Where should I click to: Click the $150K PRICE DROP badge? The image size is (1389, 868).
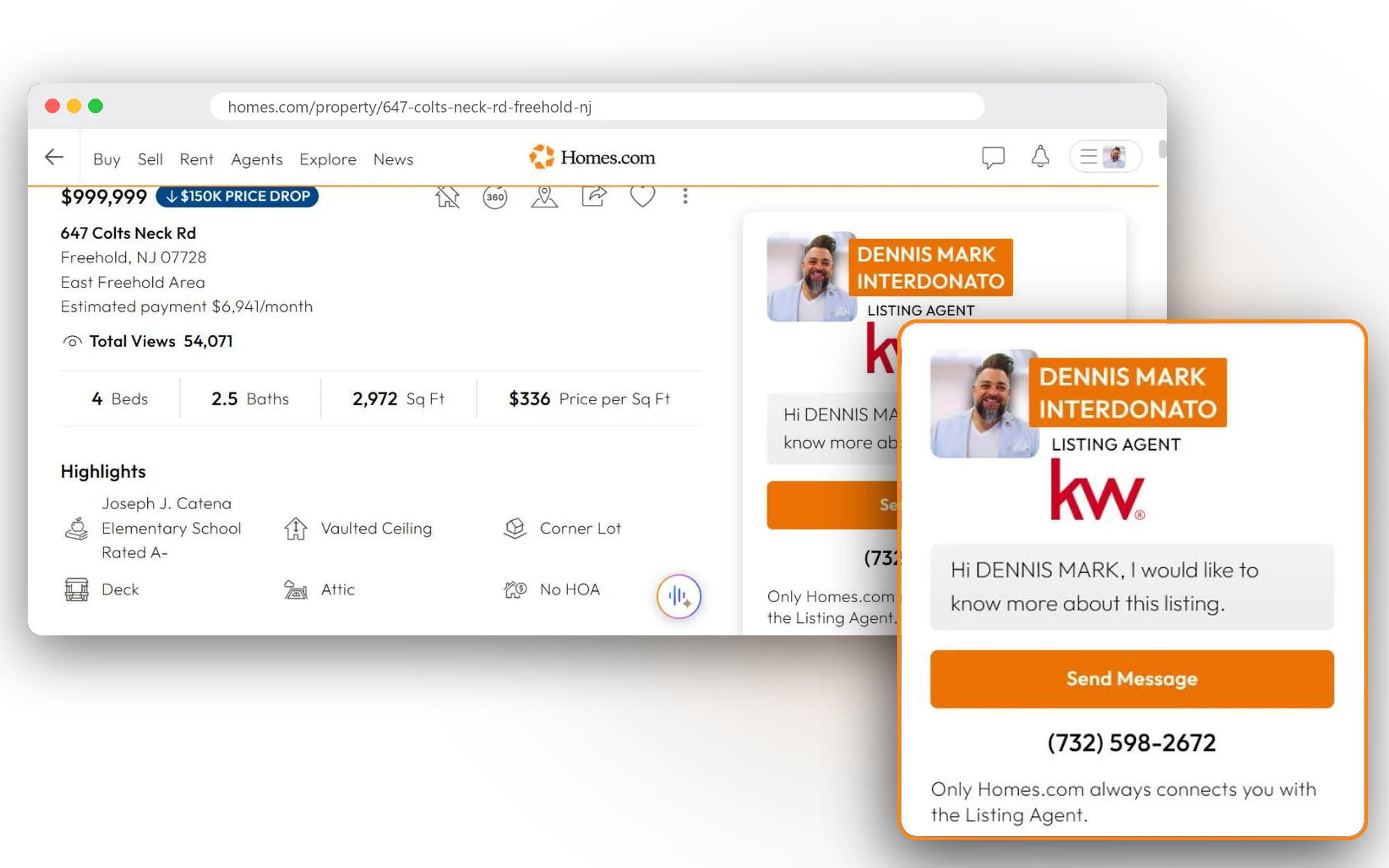tap(238, 197)
